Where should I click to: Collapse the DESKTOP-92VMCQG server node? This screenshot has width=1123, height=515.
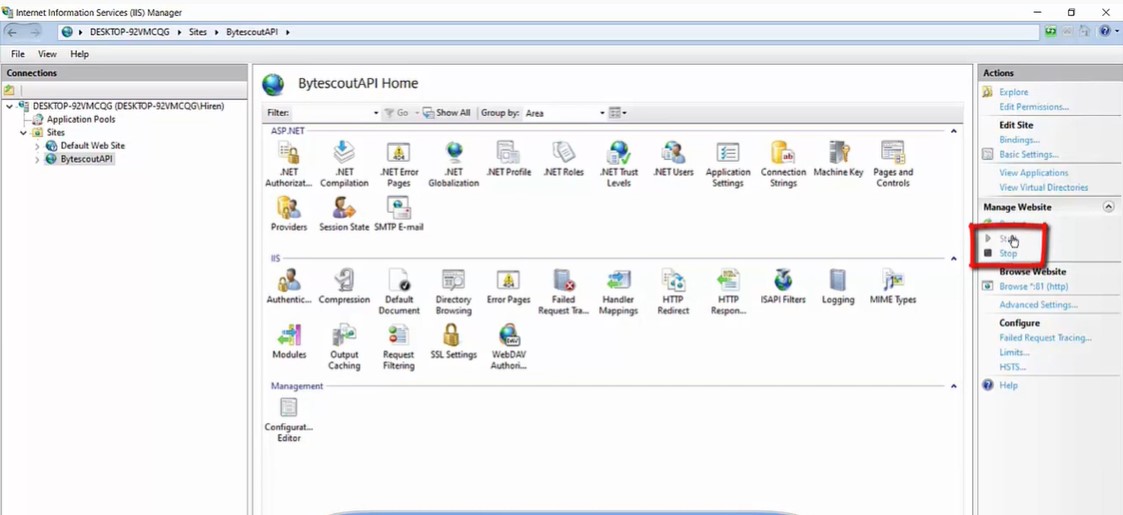[9, 107]
